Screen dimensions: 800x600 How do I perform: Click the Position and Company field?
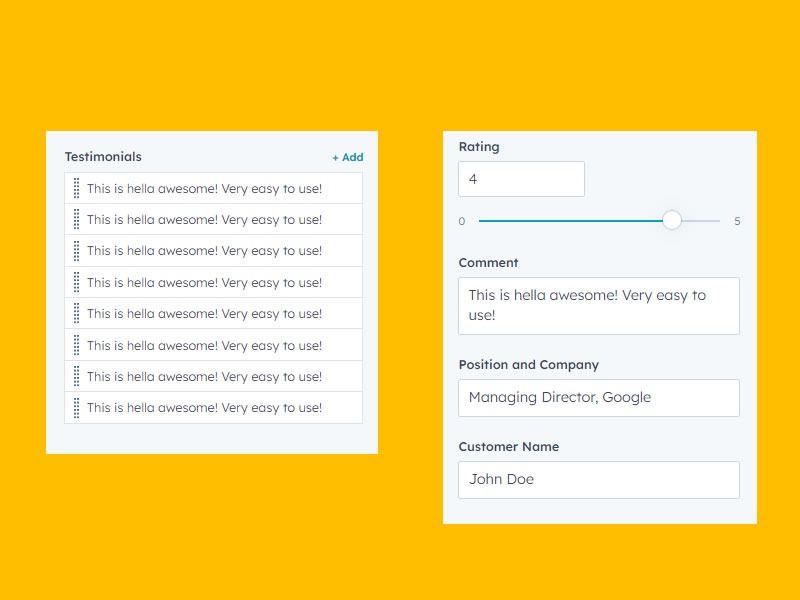pos(598,397)
